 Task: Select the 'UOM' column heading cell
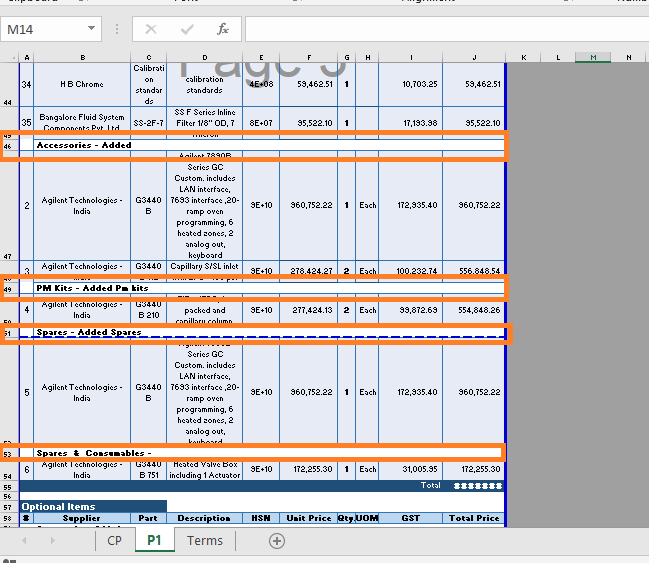coord(367,518)
